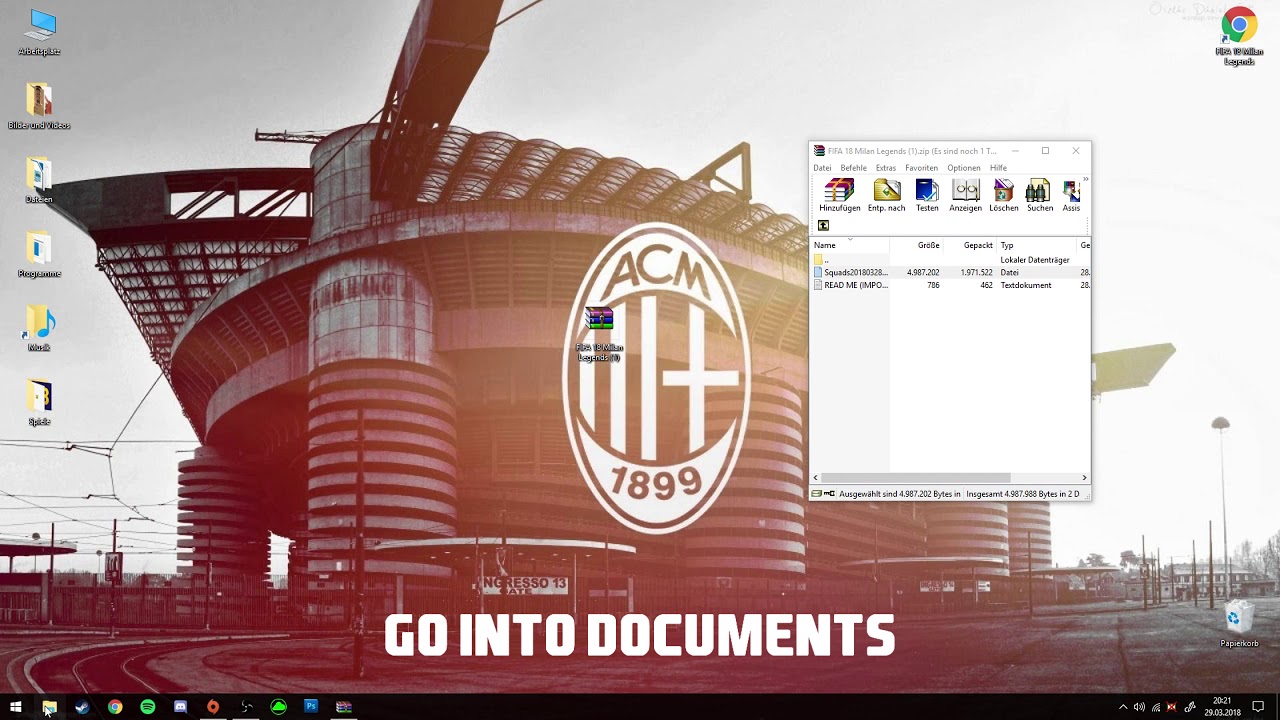The height and width of the screenshot is (720, 1280).
Task: Select the FIFA 18 Milan Legends (1) archive on the desktop
Action: point(599,334)
